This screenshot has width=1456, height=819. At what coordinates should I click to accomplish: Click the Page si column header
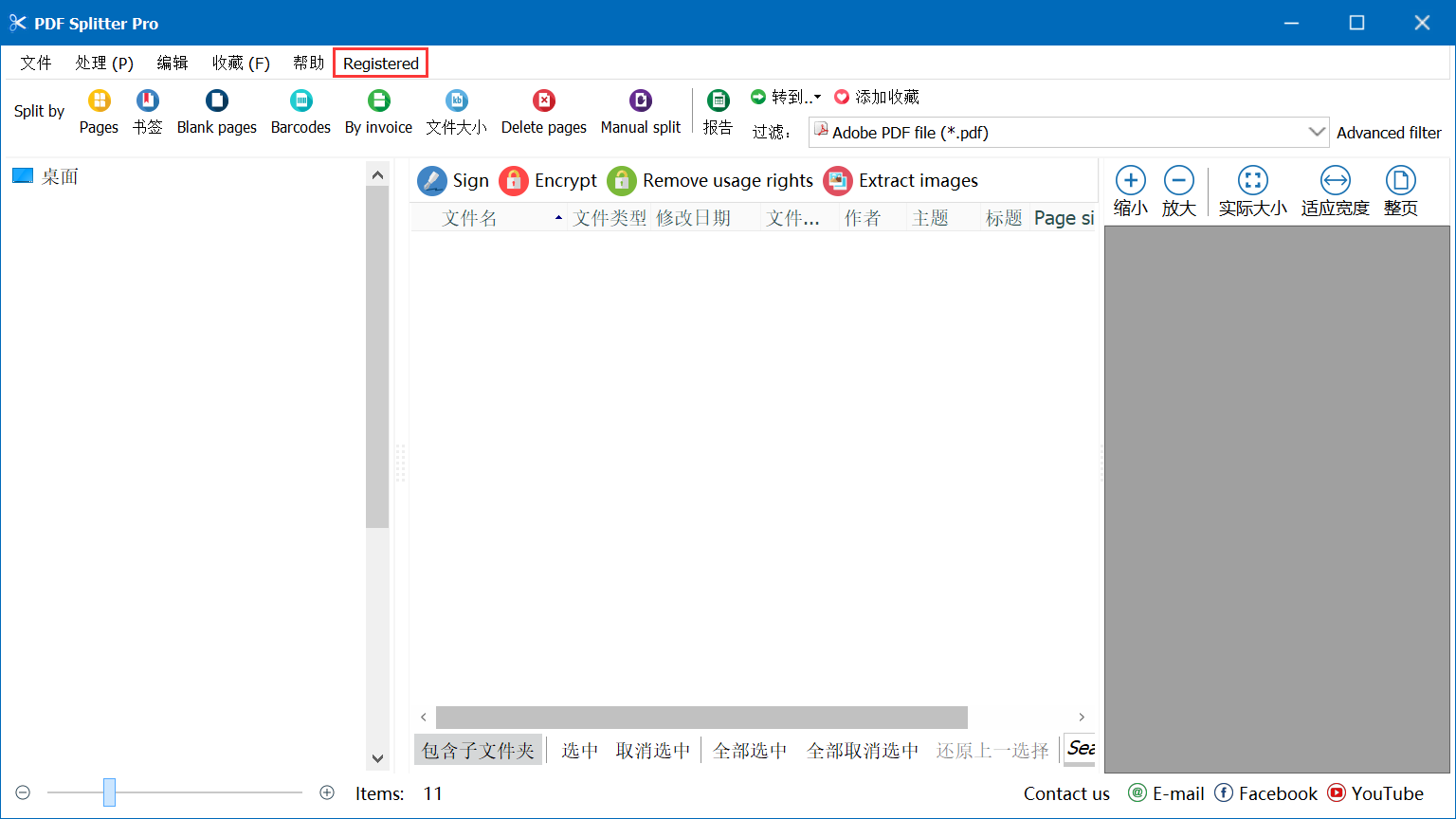point(1064,218)
